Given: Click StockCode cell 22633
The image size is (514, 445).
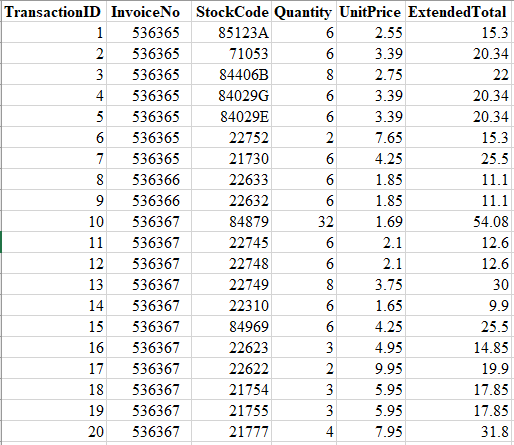Looking at the screenshot, I should pyautogui.click(x=232, y=180).
